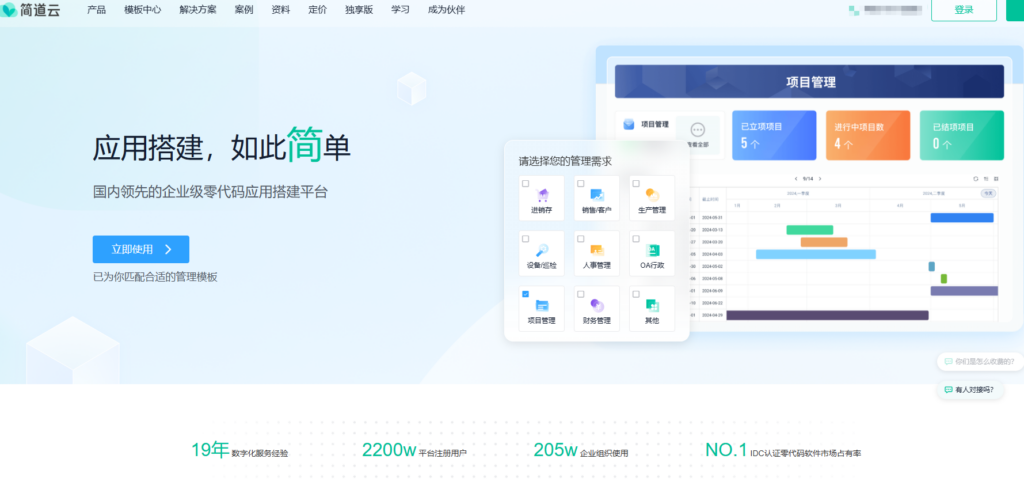The height and width of the screenshot is (497, 1024).
Task: Open the 产品 menu
Action: [97, 10]
